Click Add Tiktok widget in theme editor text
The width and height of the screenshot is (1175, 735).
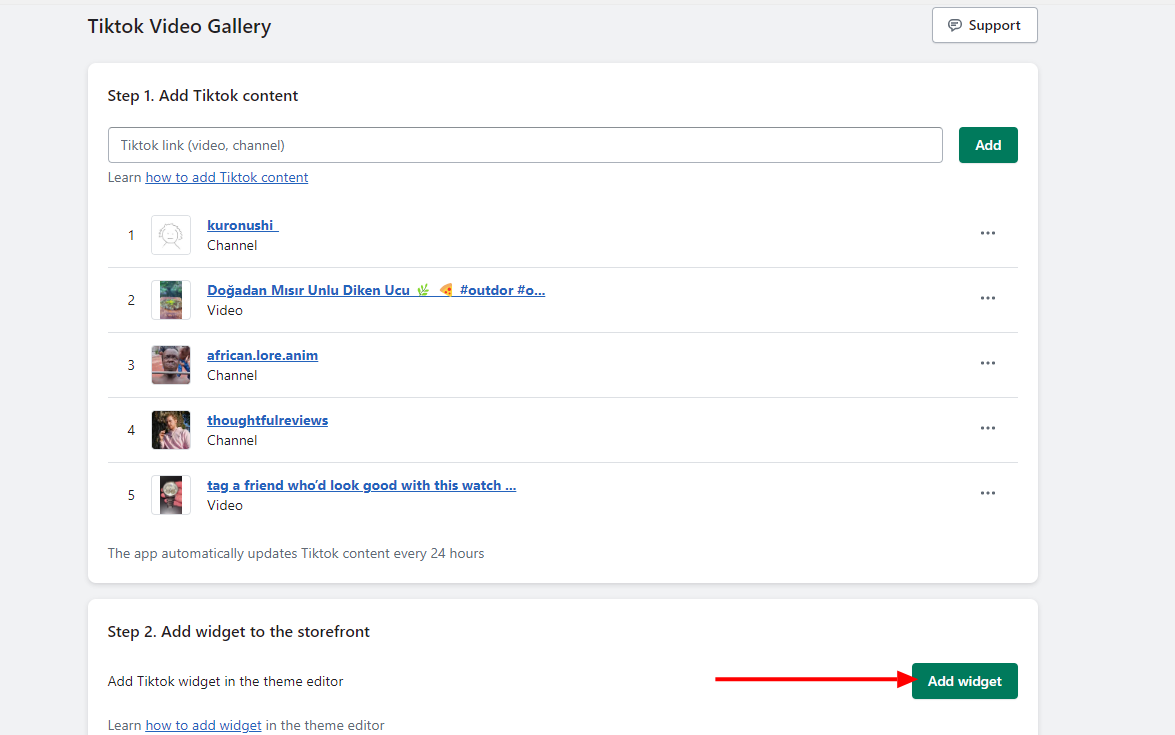(226, 682)
